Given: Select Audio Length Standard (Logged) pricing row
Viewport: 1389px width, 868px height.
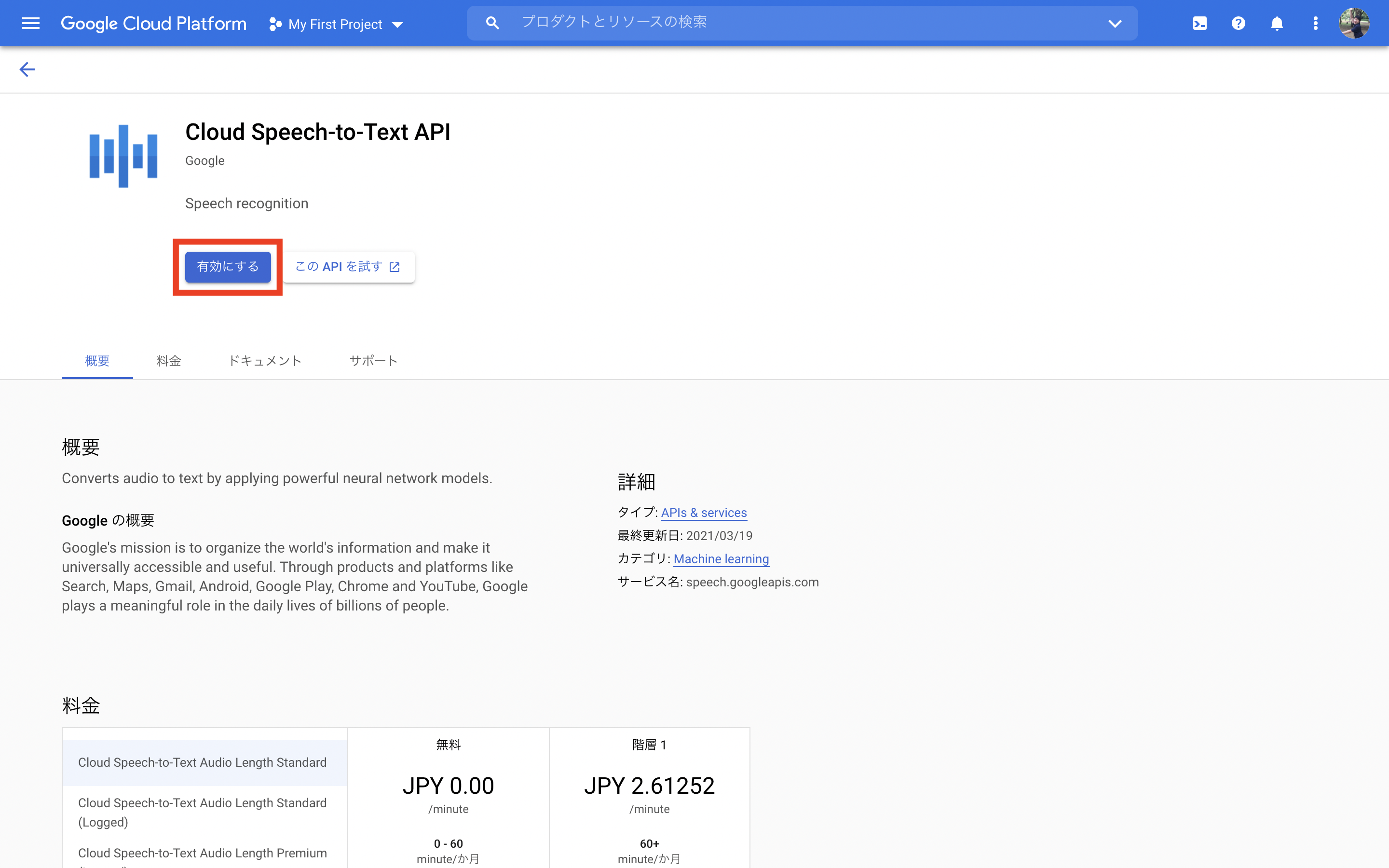Looking at the screenshot, I should tap(203, 812).
